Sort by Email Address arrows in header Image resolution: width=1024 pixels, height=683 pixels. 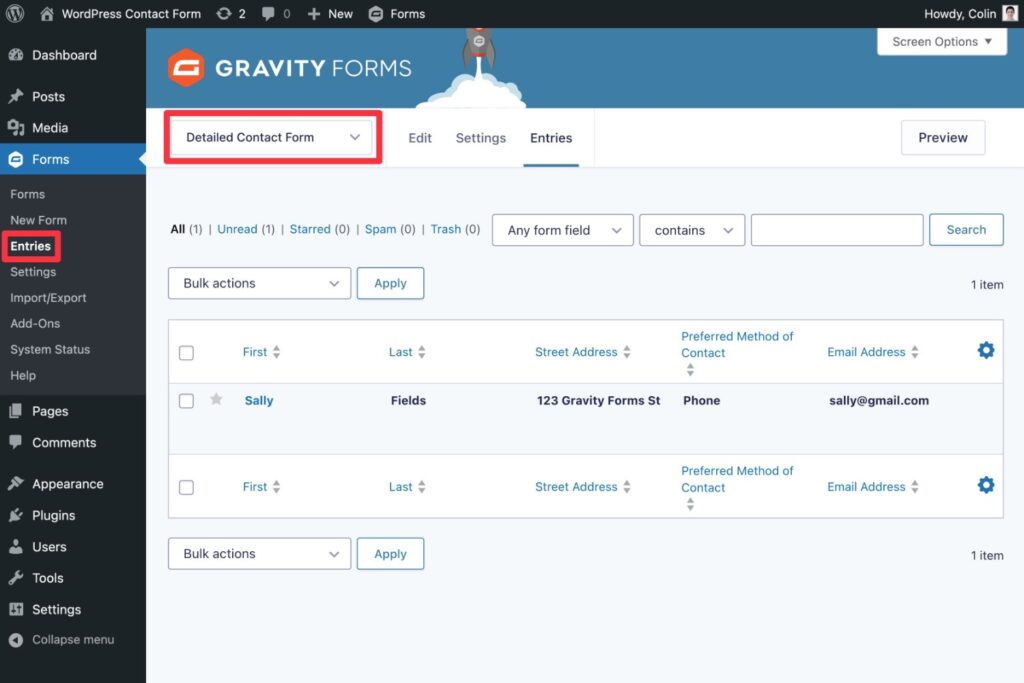915,352
